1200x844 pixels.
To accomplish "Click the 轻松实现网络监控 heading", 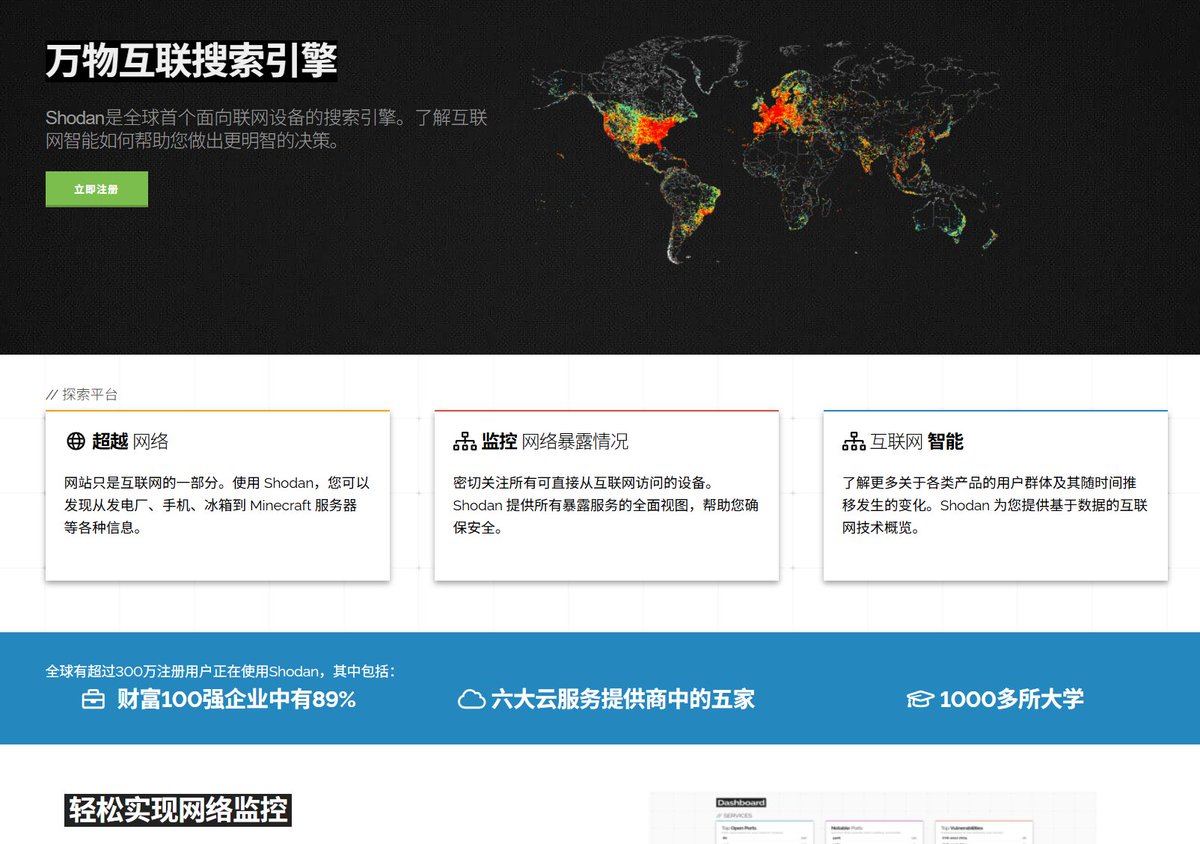I will pos(178,810).
